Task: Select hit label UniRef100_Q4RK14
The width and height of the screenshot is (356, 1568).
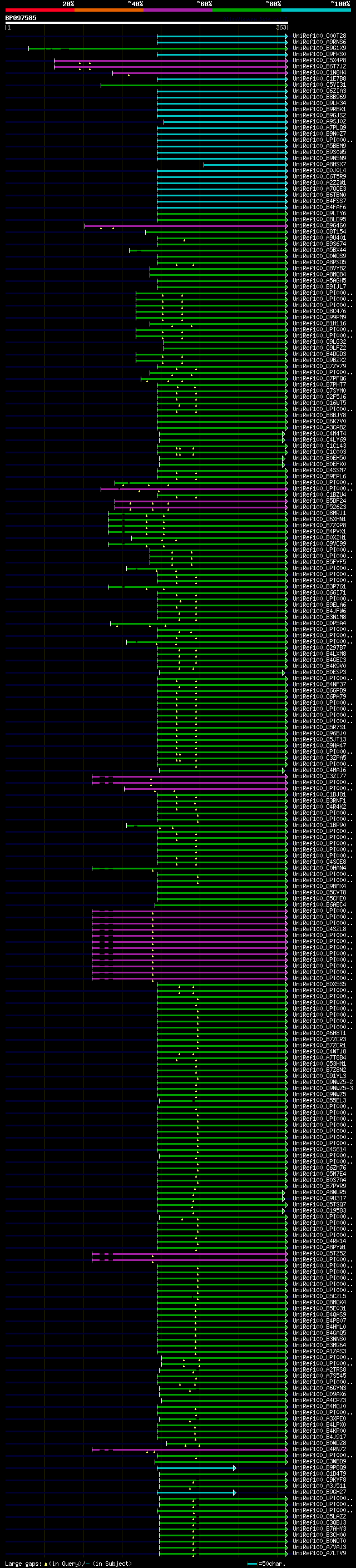Action: [x=319, y=1241]
